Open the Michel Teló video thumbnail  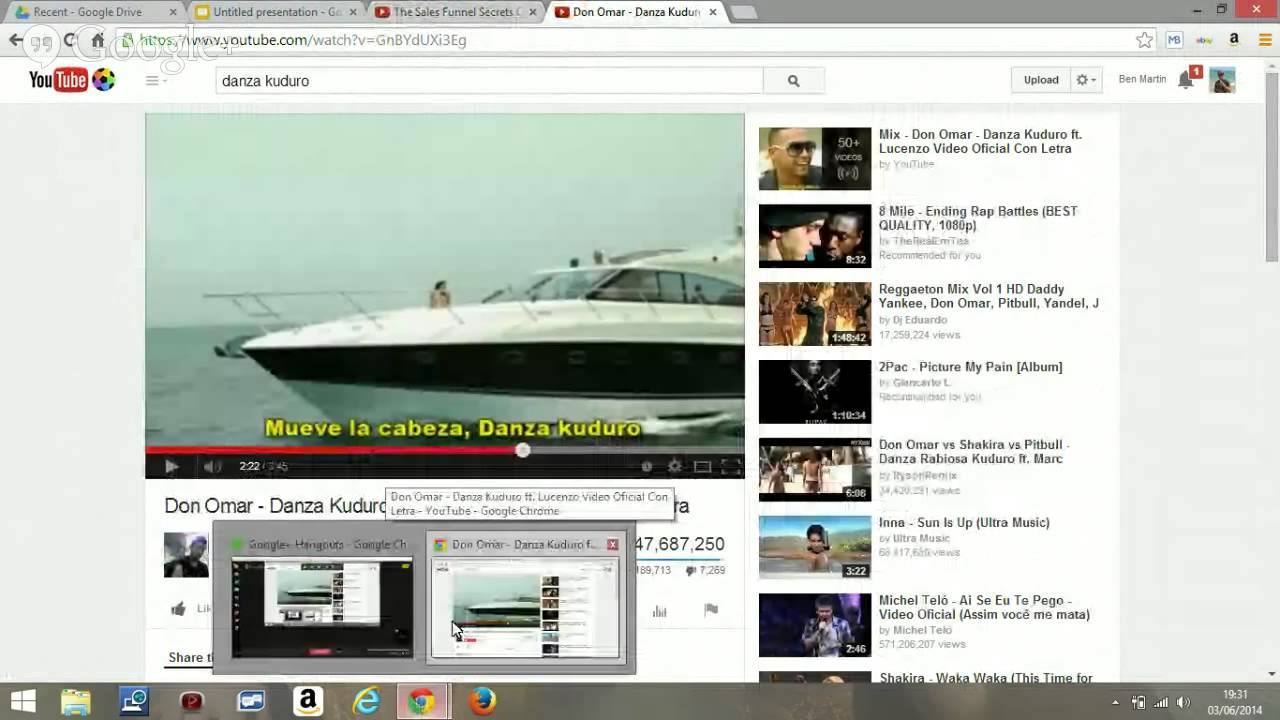(815, 625)
